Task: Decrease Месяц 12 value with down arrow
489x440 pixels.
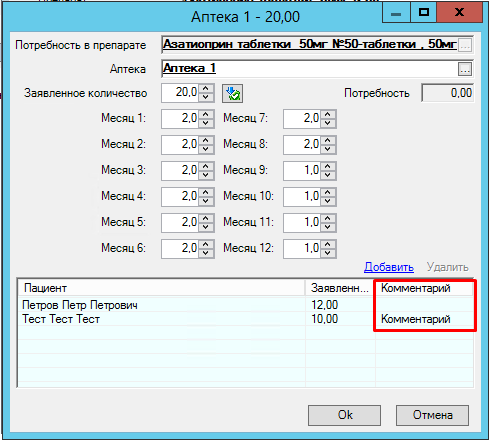Action: pos(328,253)
